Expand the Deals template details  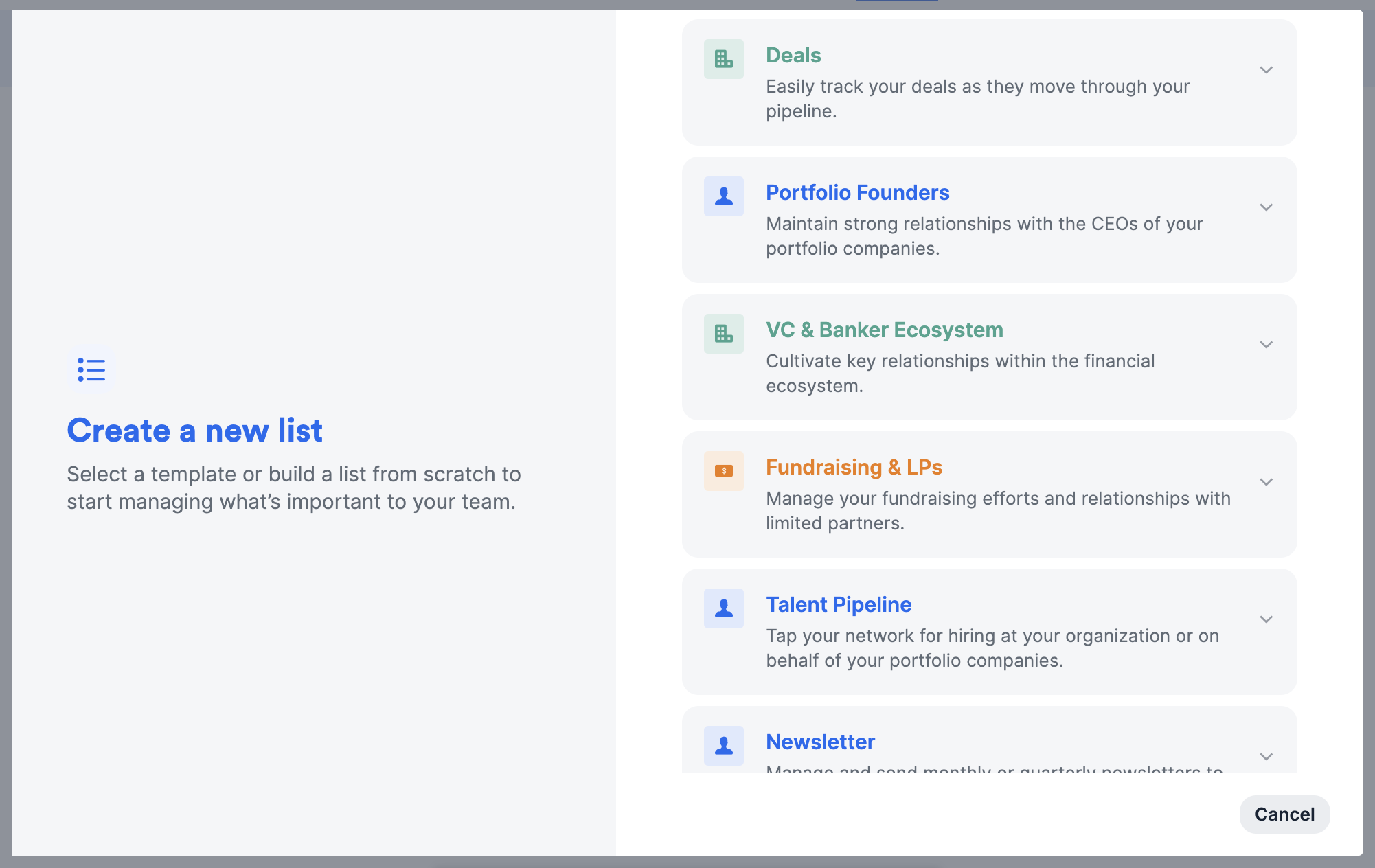coord(1266,69)
